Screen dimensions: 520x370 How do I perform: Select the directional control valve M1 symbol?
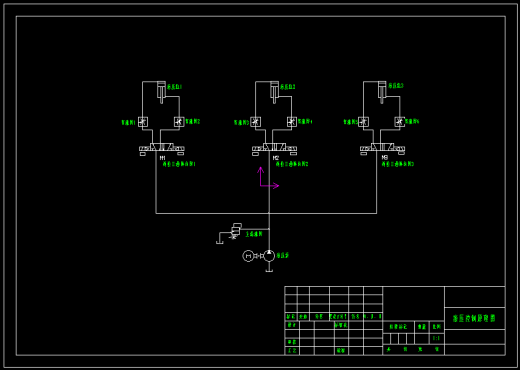(x=162, y=149)
